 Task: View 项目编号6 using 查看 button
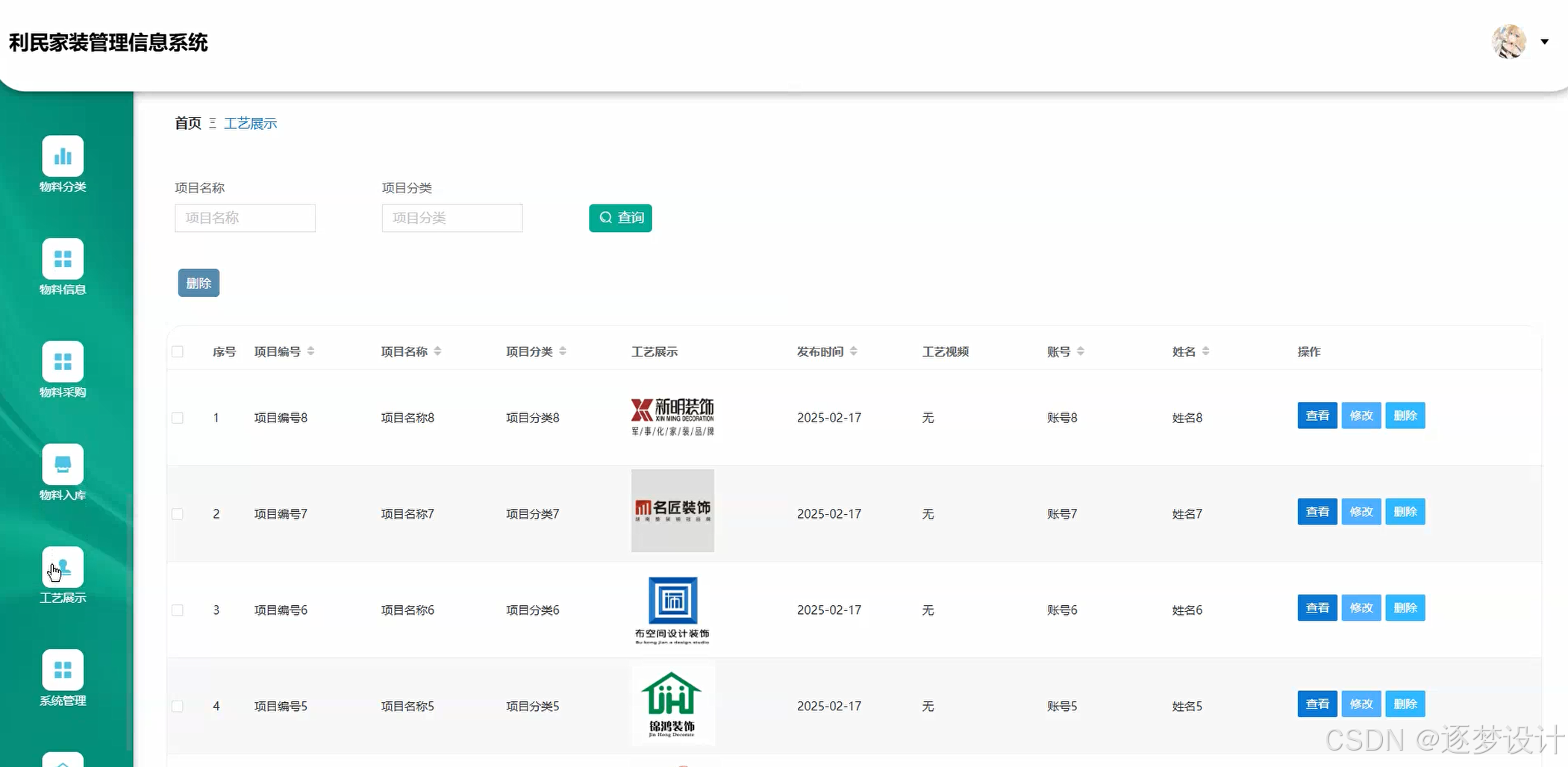(x=1317, y=608)
